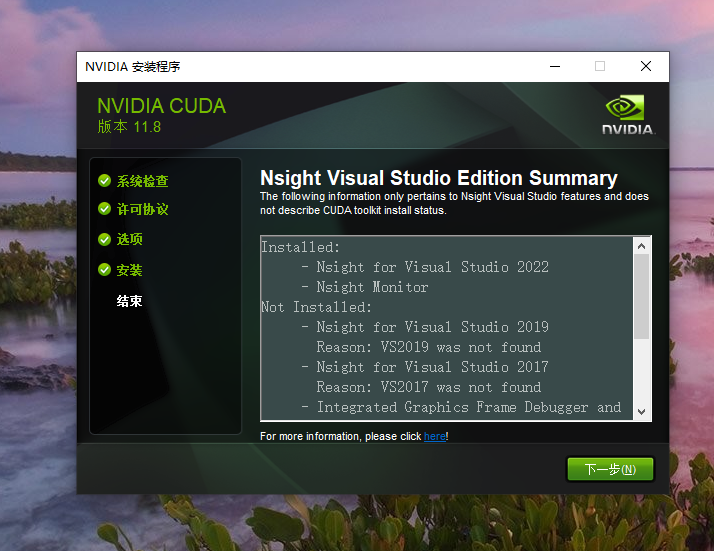Click the 版本 11.8 version text

129,127
